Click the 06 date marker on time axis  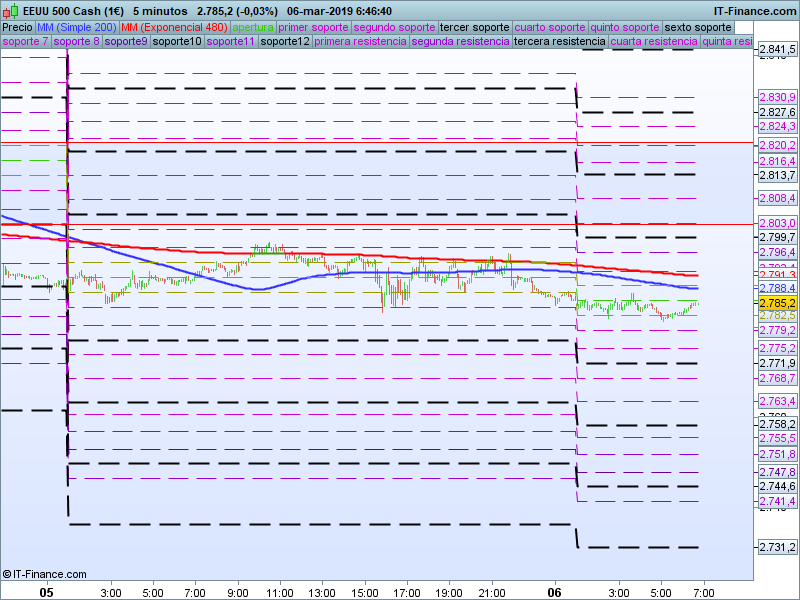click(x=555, y=592)
